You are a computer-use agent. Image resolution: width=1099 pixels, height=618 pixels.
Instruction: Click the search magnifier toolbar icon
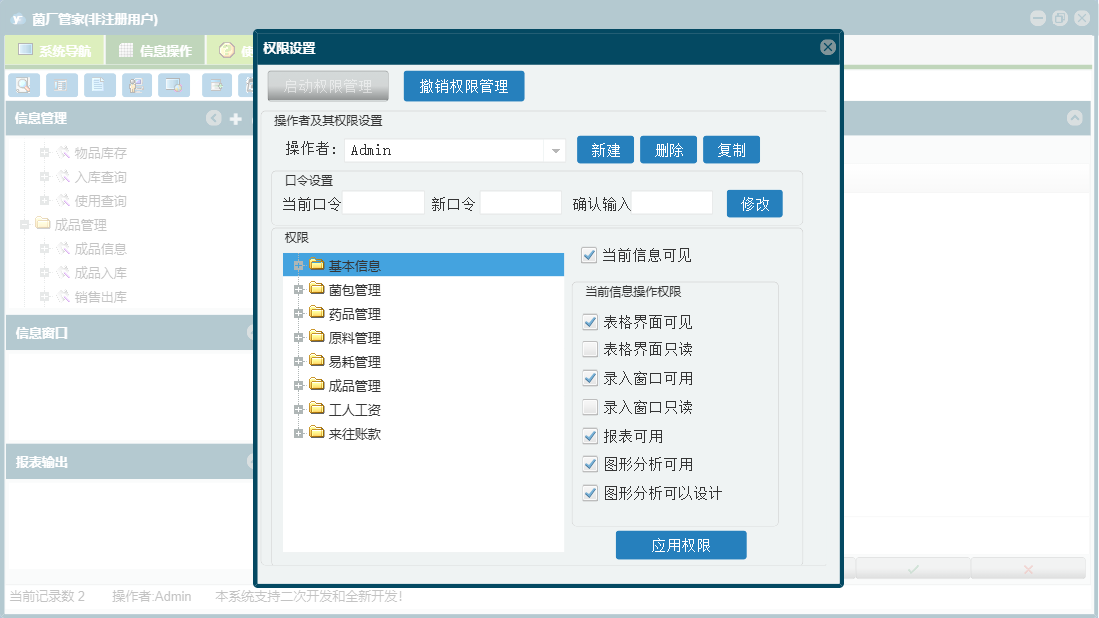[24, 85]
